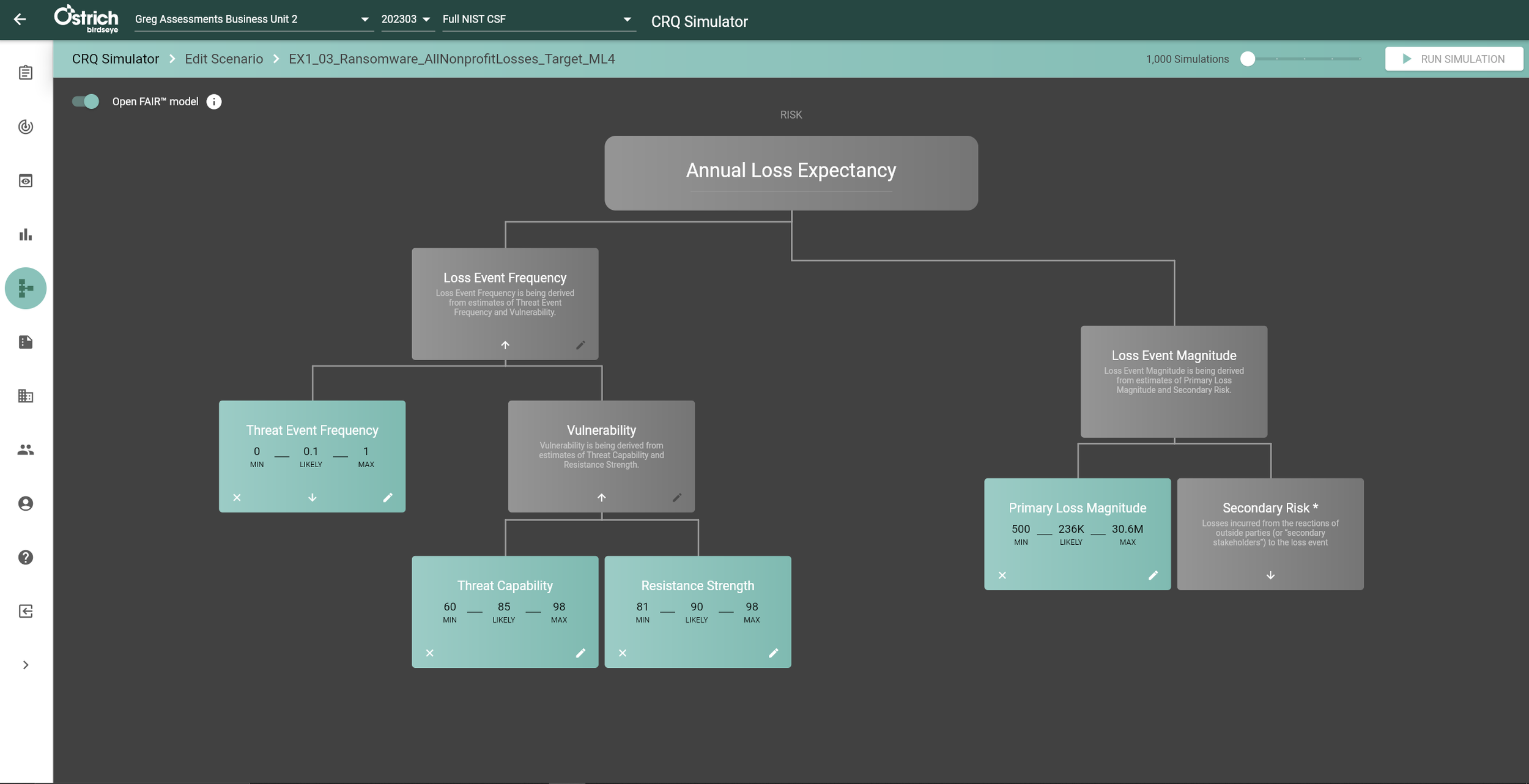Open the clipboard assessments sidebar icon
The width and height of the screenshot is (1529, 784).
point(26,73)
